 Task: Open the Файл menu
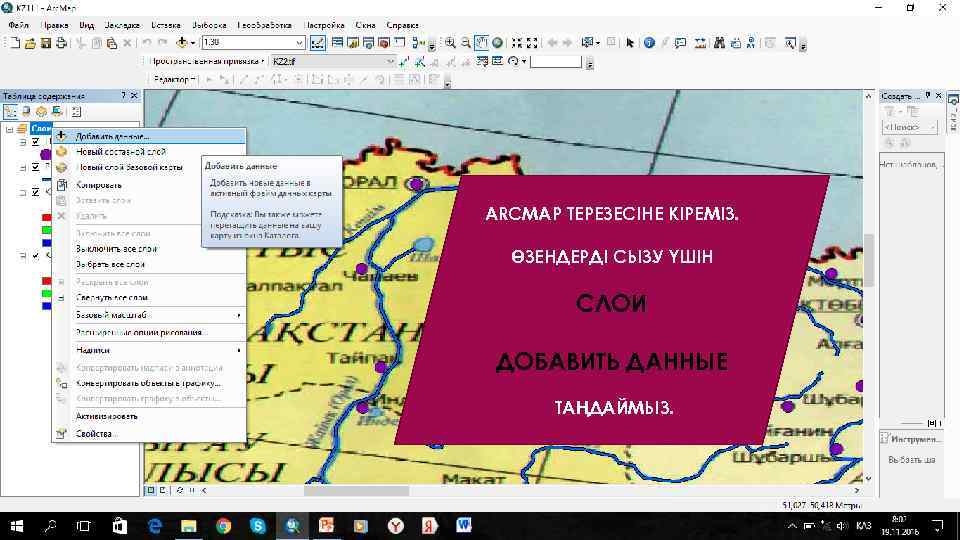(x=18, y=25)
